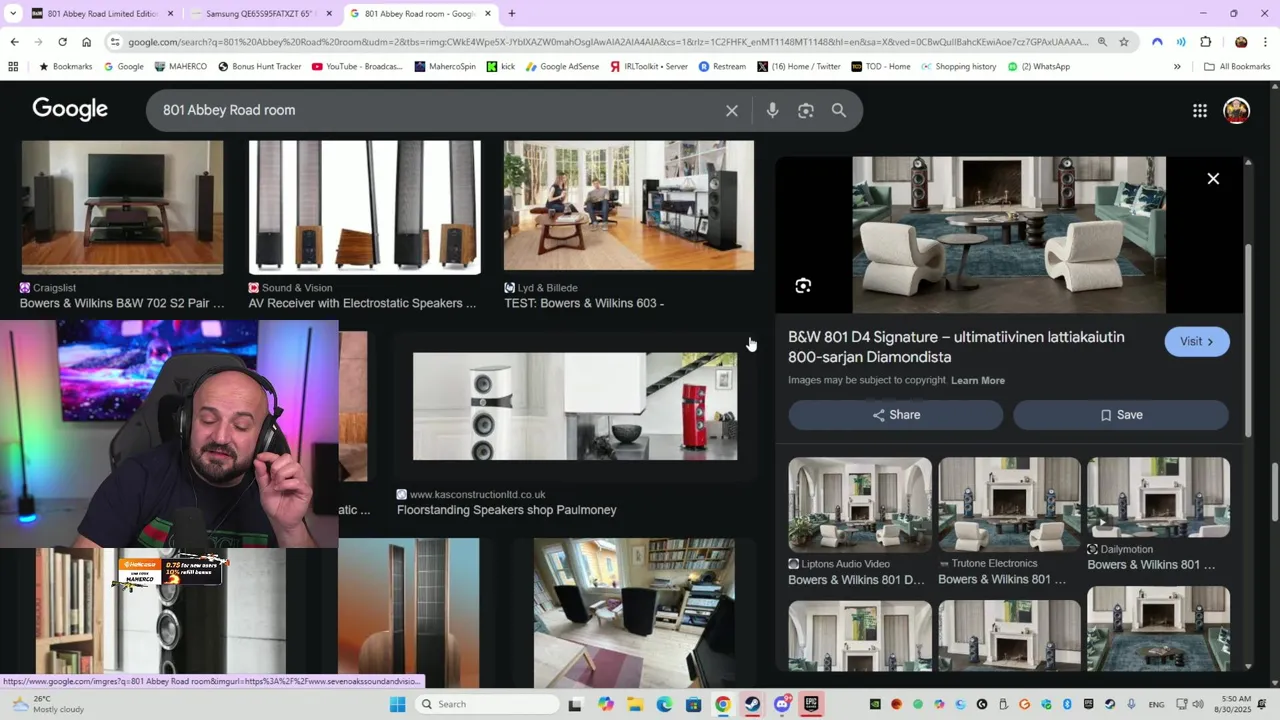
Task: Save the previewed image
Action: (x=1121, y=415)
